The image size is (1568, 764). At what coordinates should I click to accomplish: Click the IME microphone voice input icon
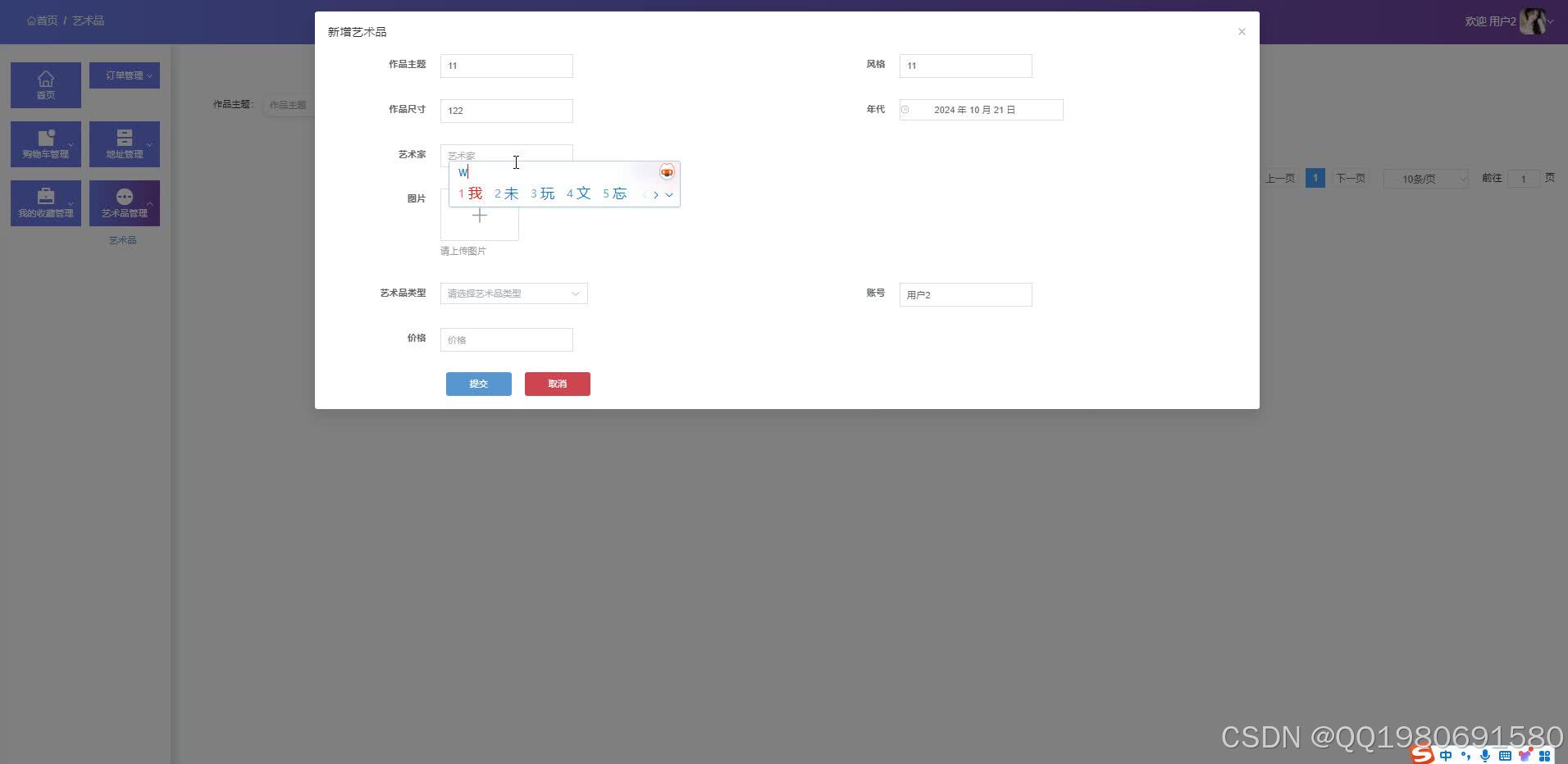[x=1485, y=755]
